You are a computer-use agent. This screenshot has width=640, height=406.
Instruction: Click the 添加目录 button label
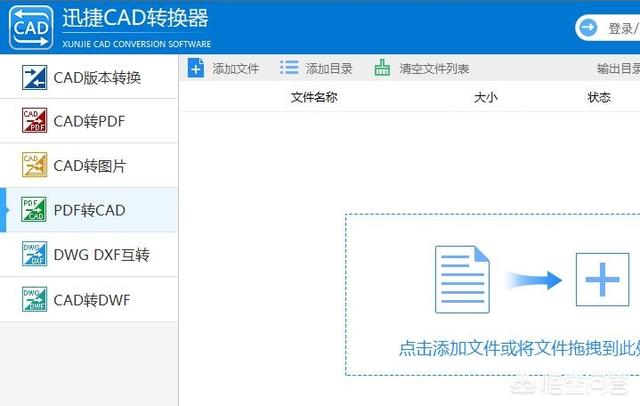pos(329,69)
